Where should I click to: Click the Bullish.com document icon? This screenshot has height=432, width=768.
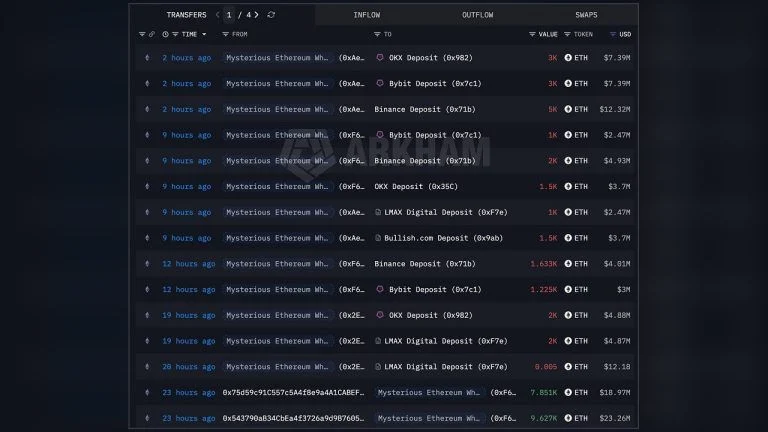pos(378,238)
